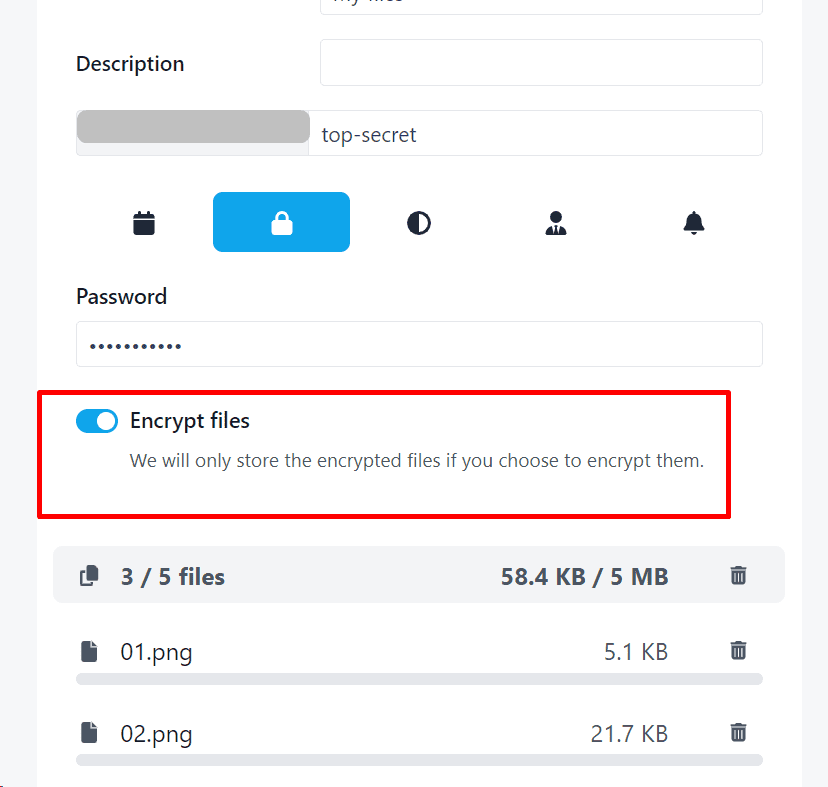This screenshot has height=787, width=828.
Task: Open the half-circle contrast tab
Action: (419, 222)
